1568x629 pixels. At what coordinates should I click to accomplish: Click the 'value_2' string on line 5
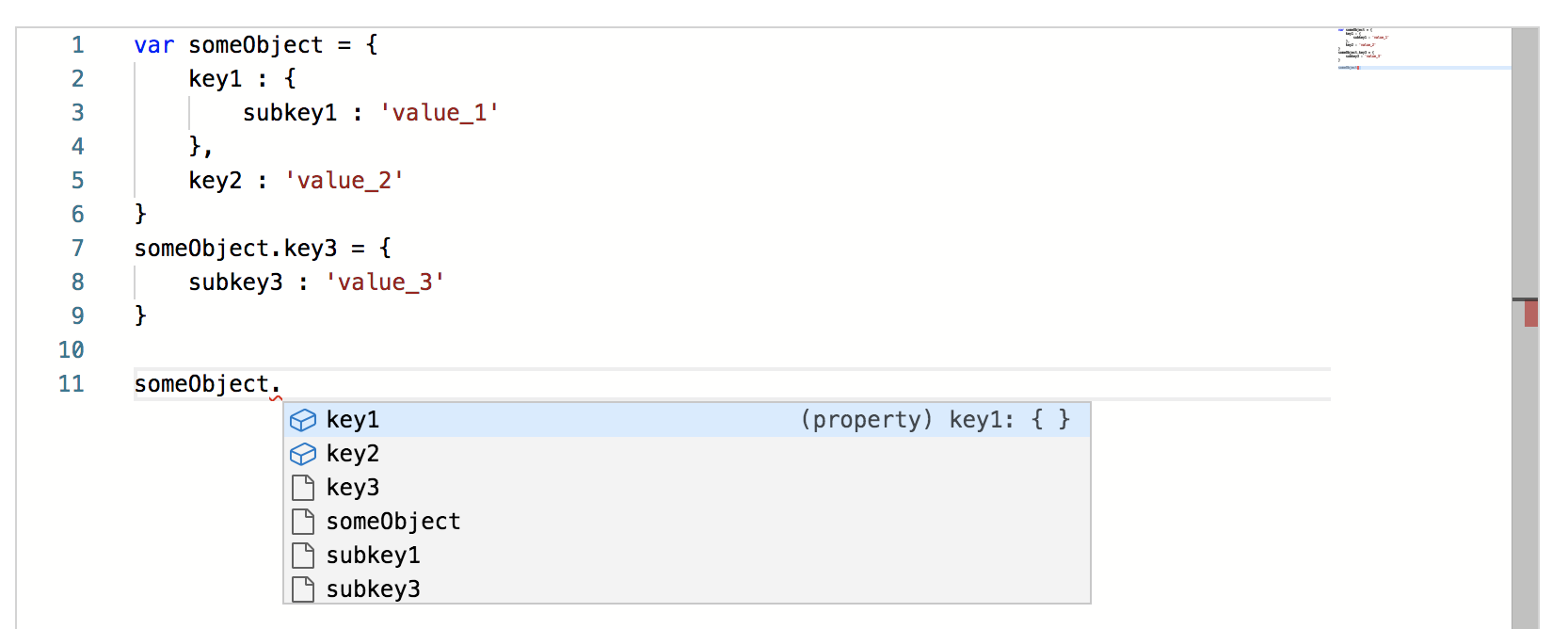click(344, 181)
